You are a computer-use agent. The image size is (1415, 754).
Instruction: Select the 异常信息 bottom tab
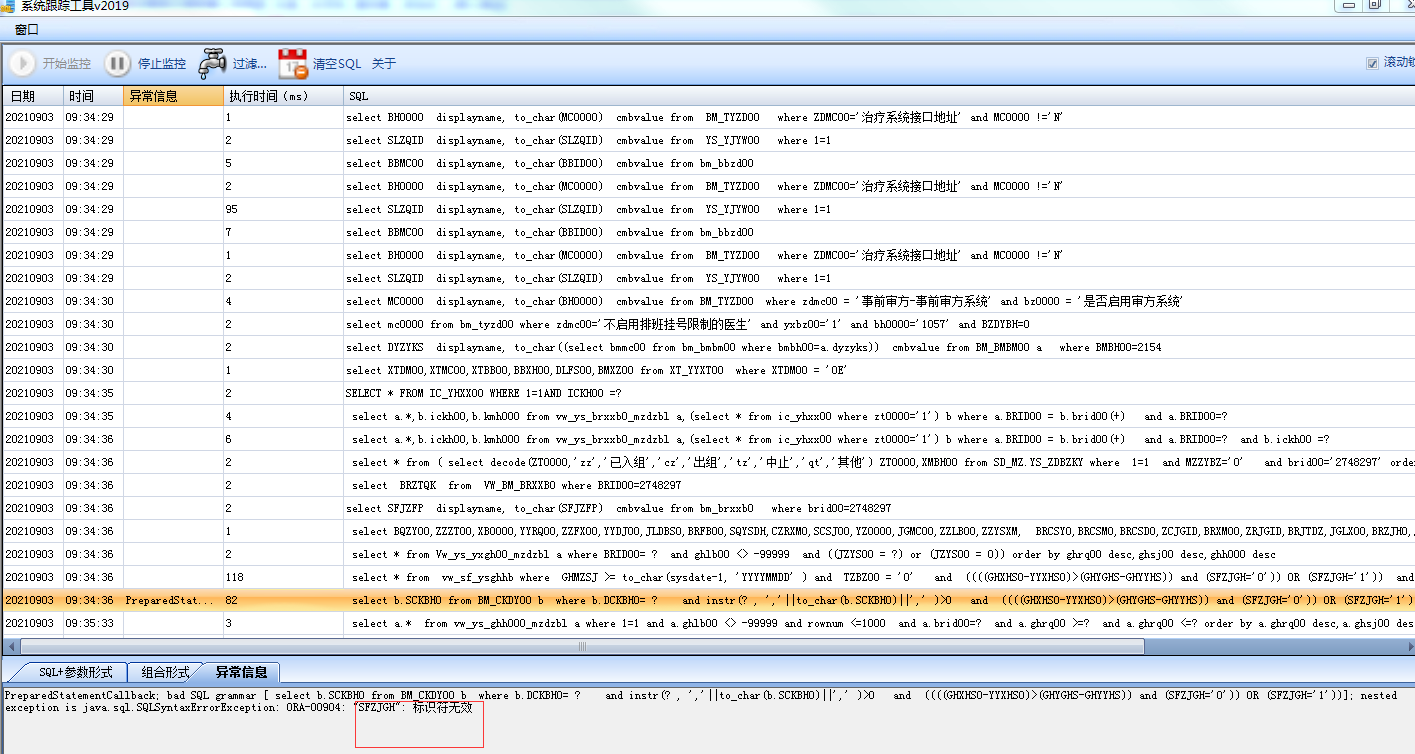pyautogui.click(x=241, y=672)
